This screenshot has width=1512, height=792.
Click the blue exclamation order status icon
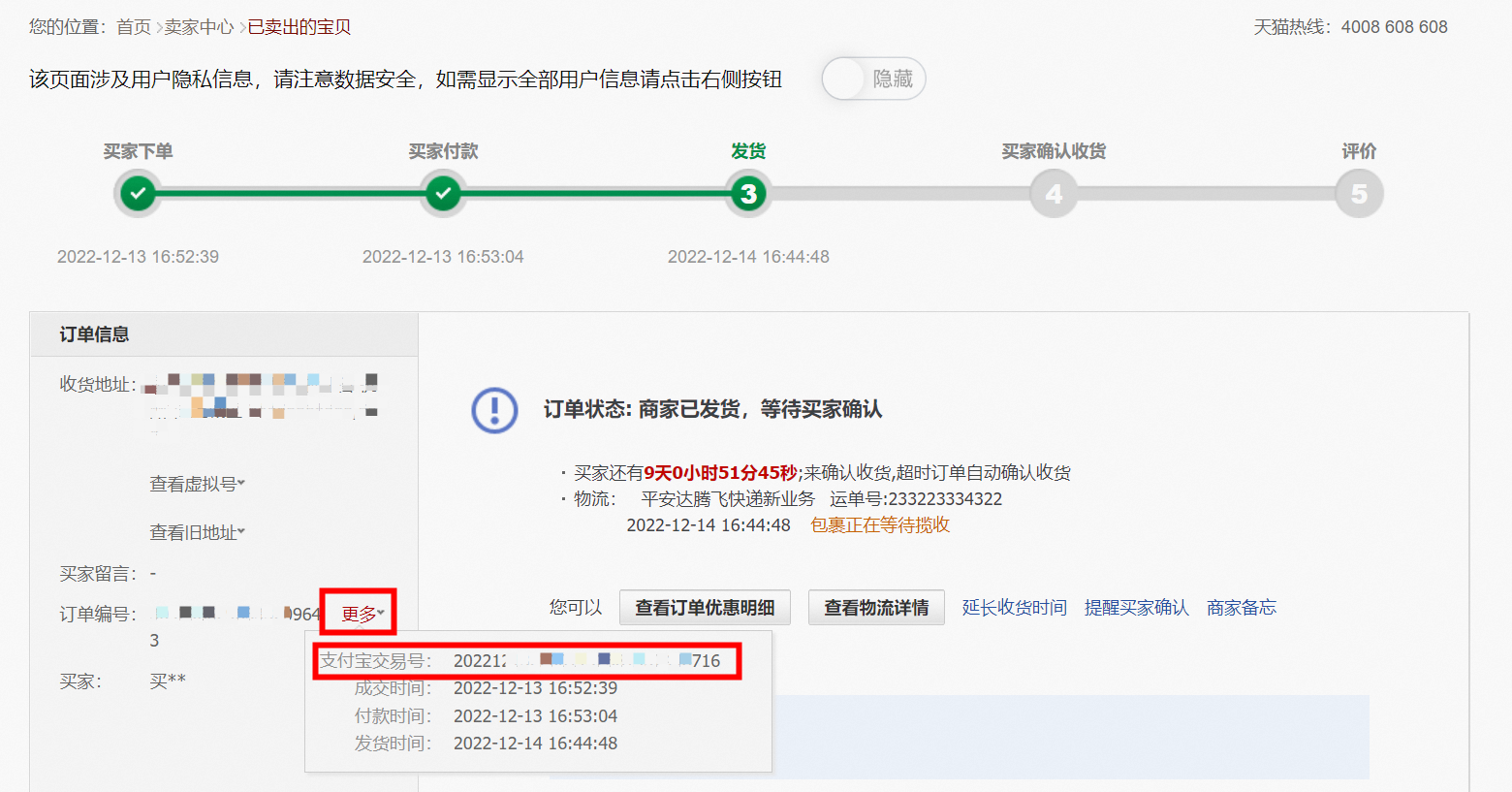coord(495,410)
